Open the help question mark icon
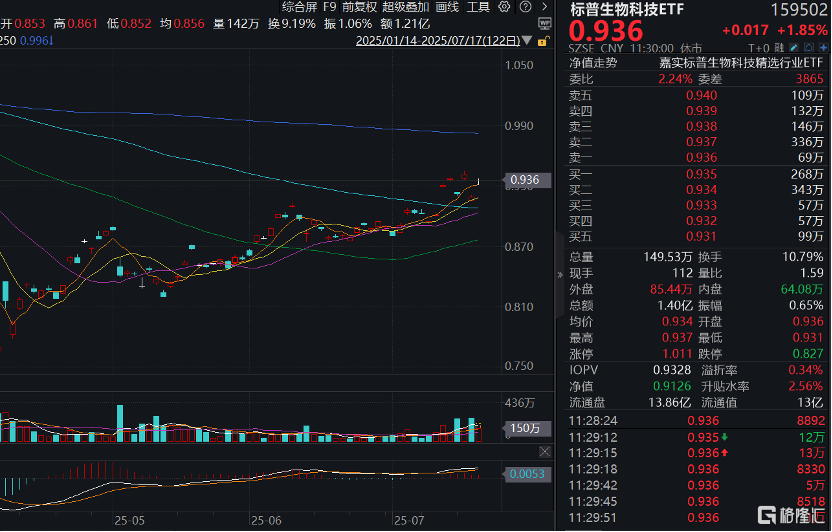The image size is (832, 532). 525,7
